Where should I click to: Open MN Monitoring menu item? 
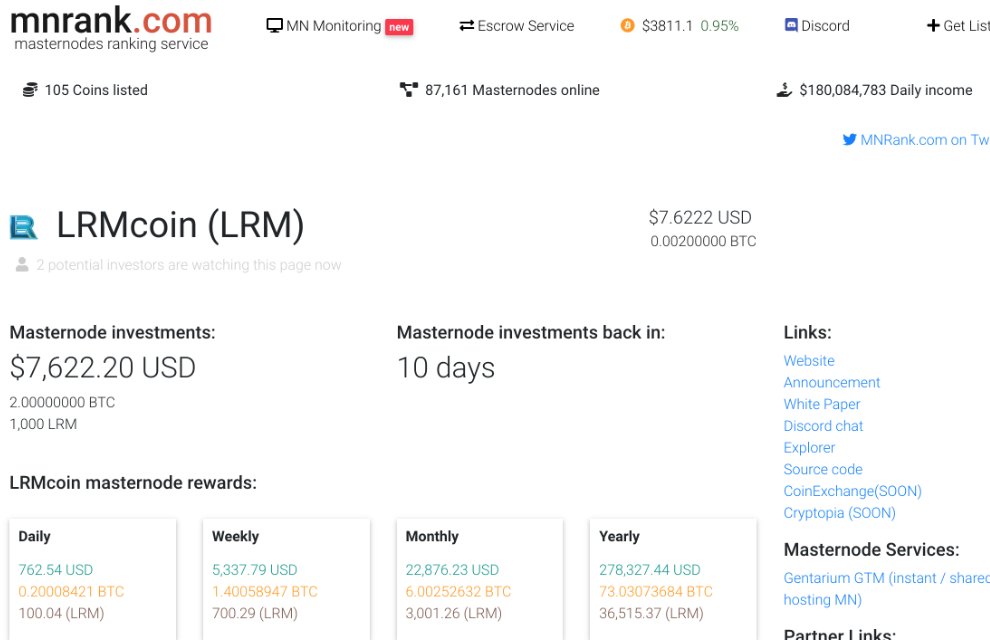click(333, 26)
